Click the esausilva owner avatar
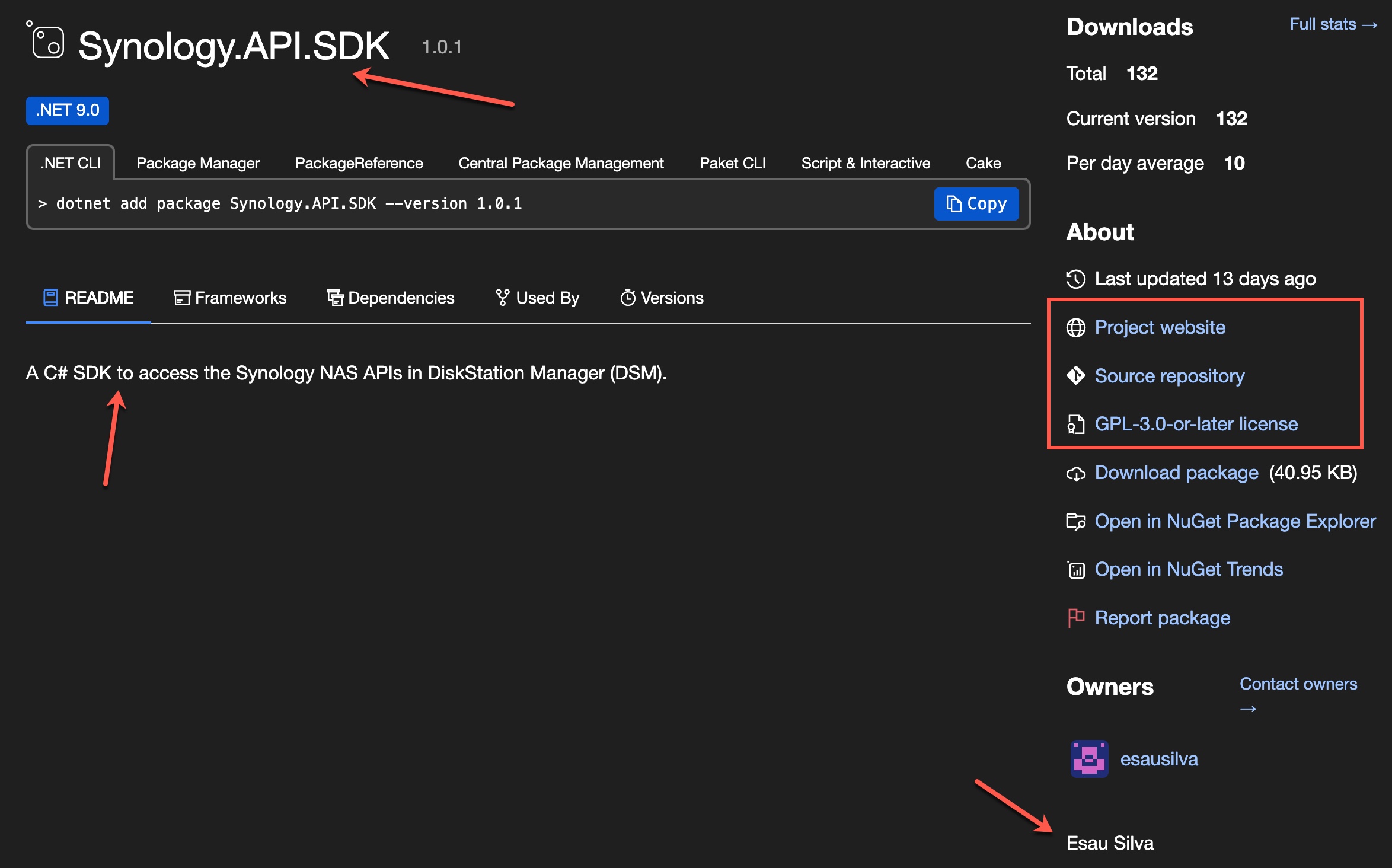1392x868 pixels. tap(1089, 759)
